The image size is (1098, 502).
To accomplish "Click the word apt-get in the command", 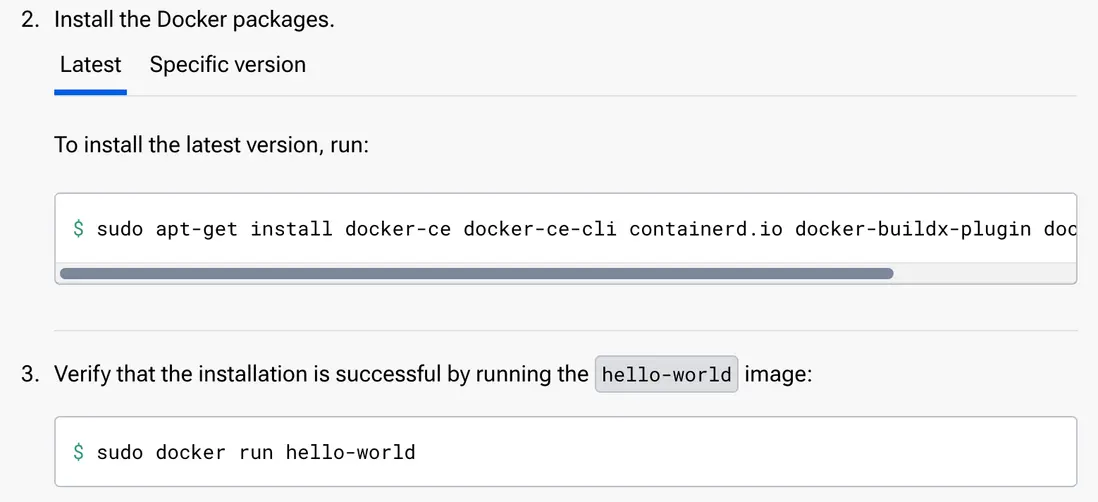I will tap(197, 229).
